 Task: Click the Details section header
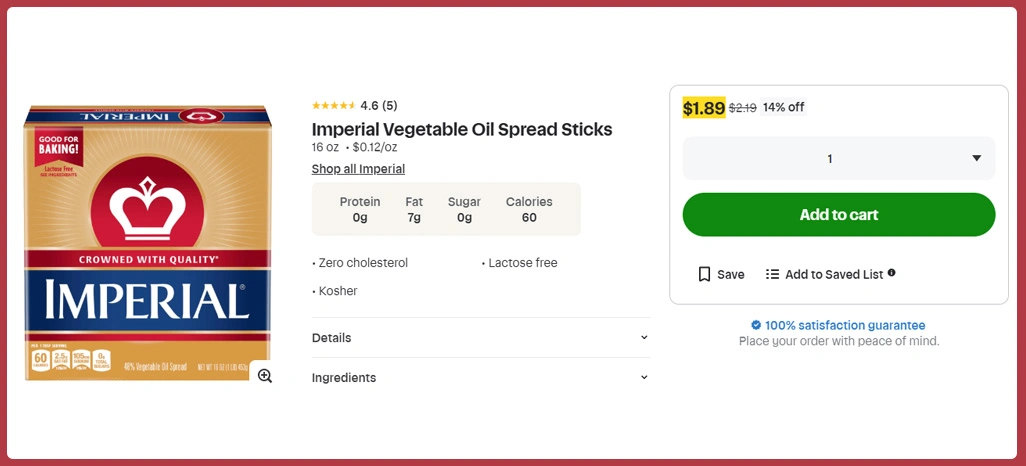[332, 338]
